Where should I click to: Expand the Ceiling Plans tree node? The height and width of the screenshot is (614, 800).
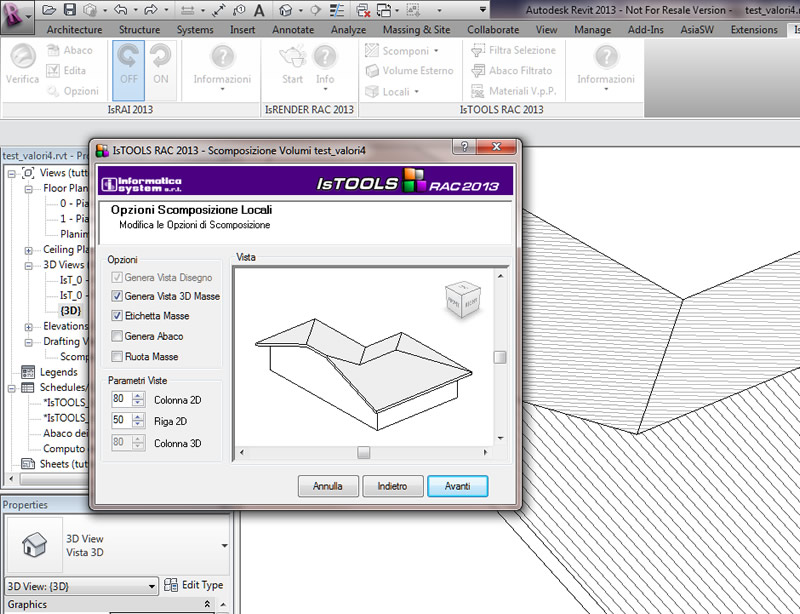coord(29,250)
